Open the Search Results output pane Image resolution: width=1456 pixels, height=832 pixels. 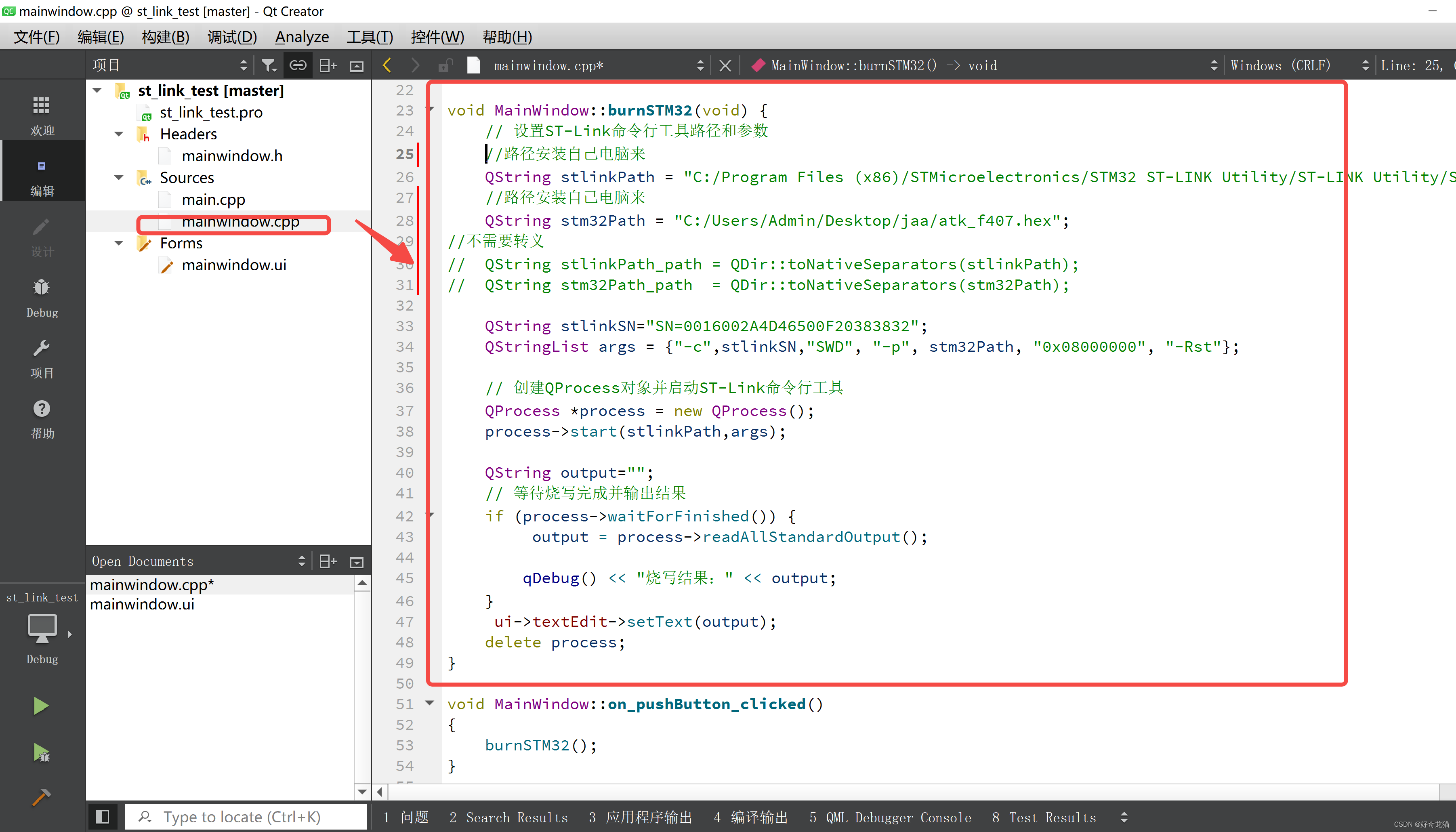click(x=508, y=817)
